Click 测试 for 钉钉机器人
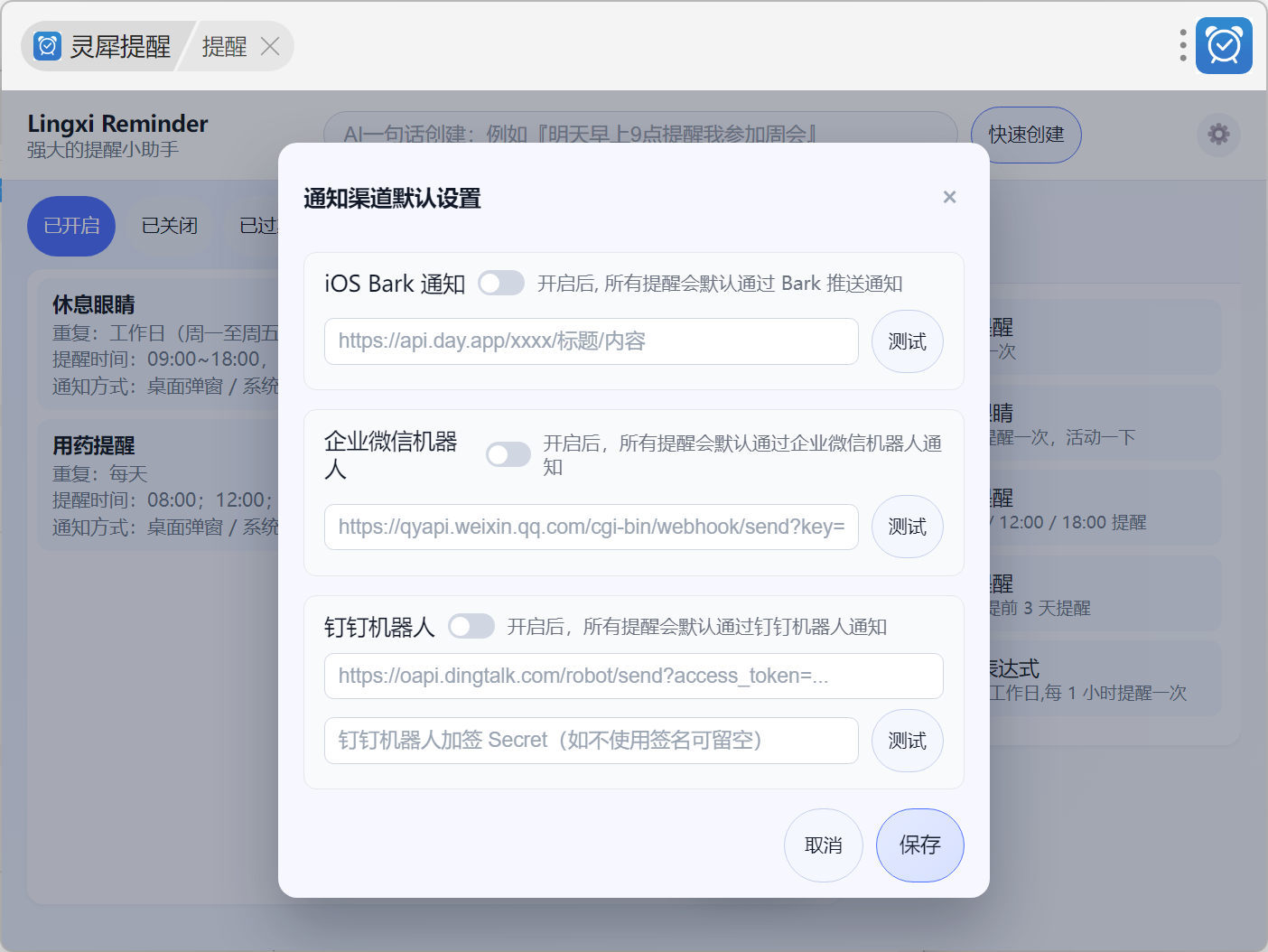Viewport: 1268px width, 952px height. [x=908, y=741]
